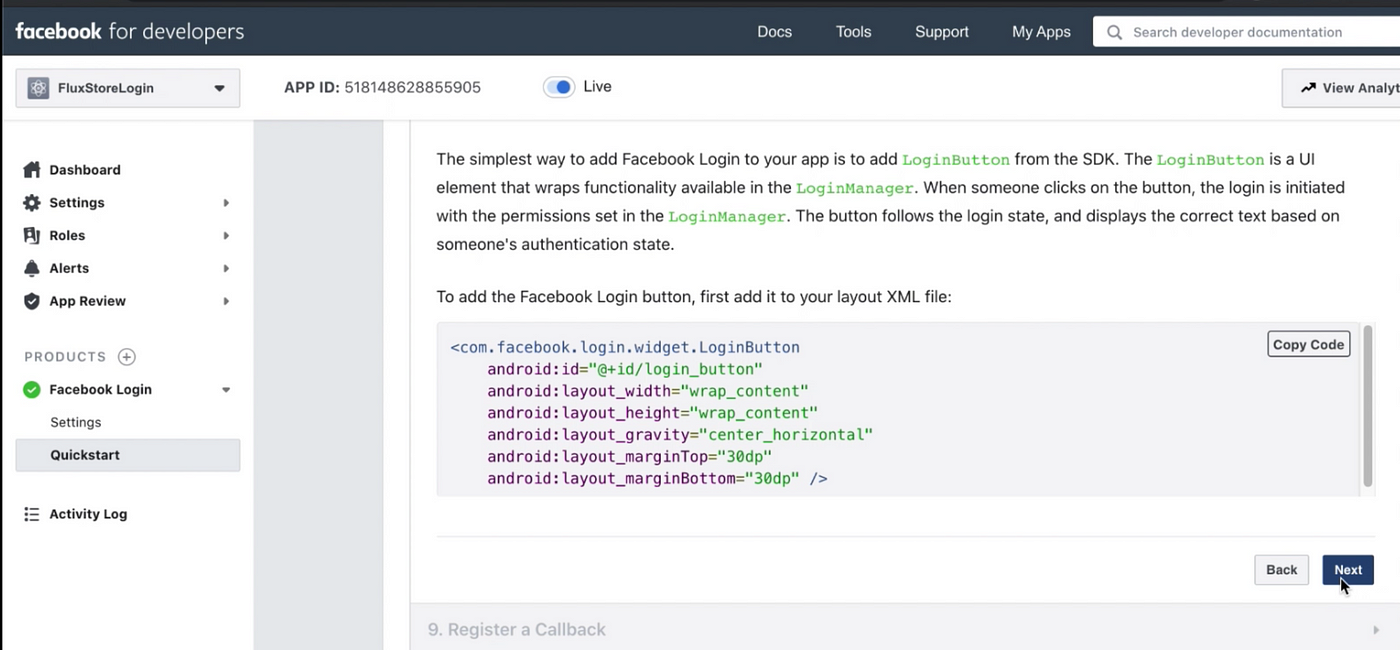The width and height of the screenshot is (1400, 650).
Task: Click the View Analytics trend arrow icon
Action: (1308, 88)
